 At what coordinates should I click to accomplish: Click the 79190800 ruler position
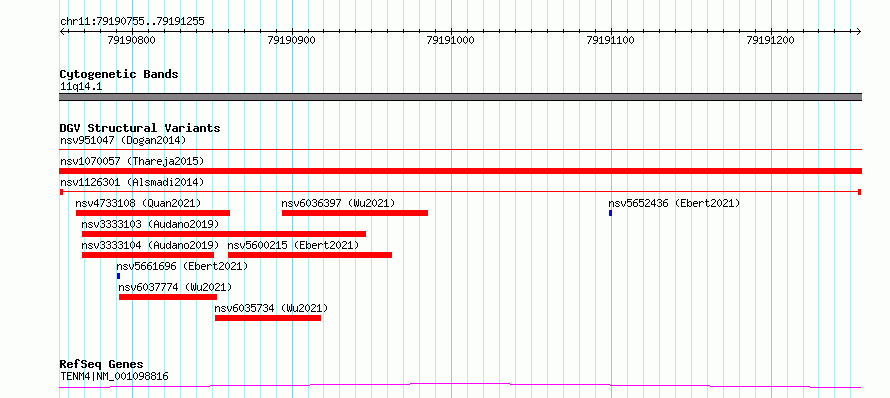(x=131, y=40)
